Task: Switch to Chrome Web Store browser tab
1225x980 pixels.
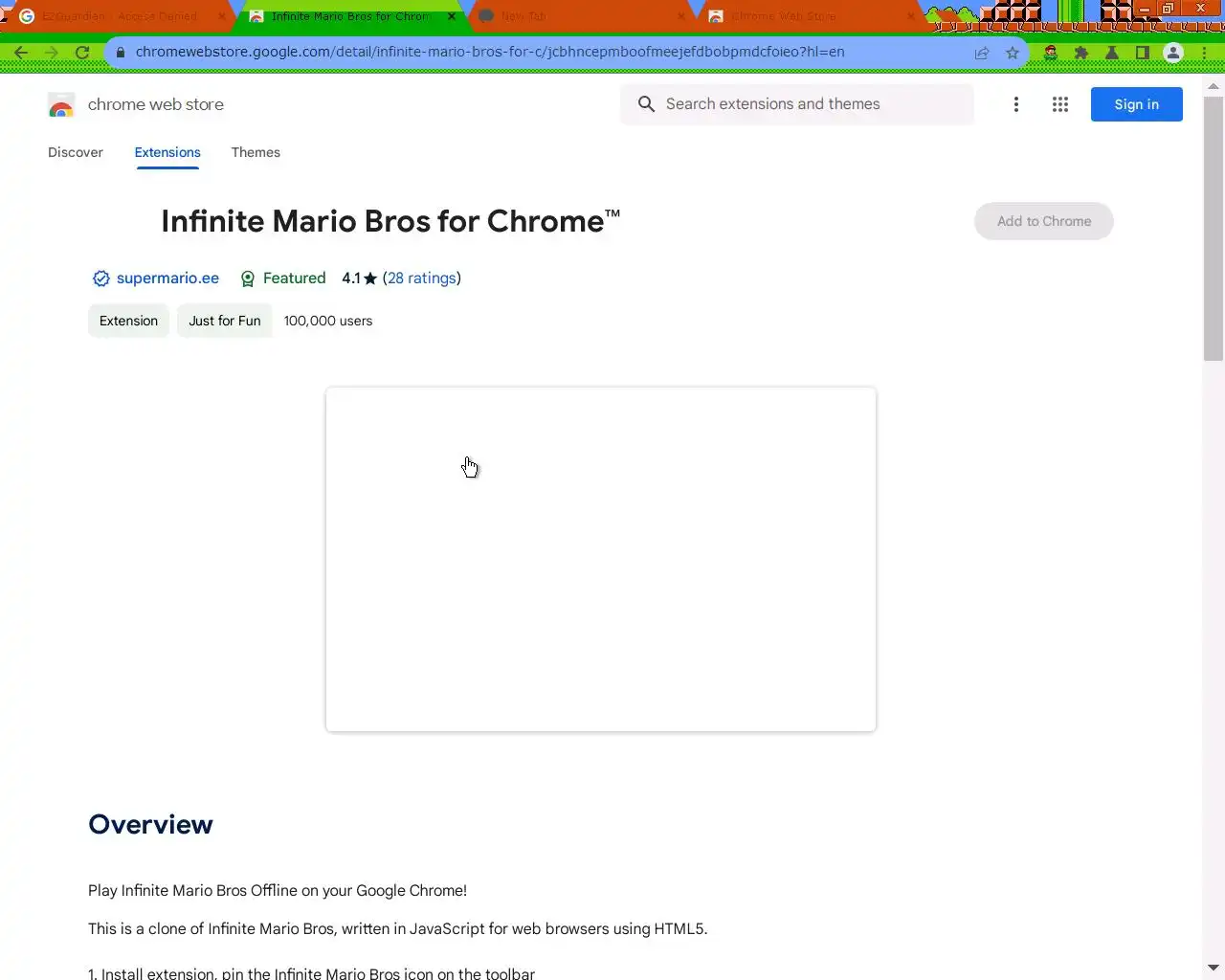Action: [x=808, y=16]
